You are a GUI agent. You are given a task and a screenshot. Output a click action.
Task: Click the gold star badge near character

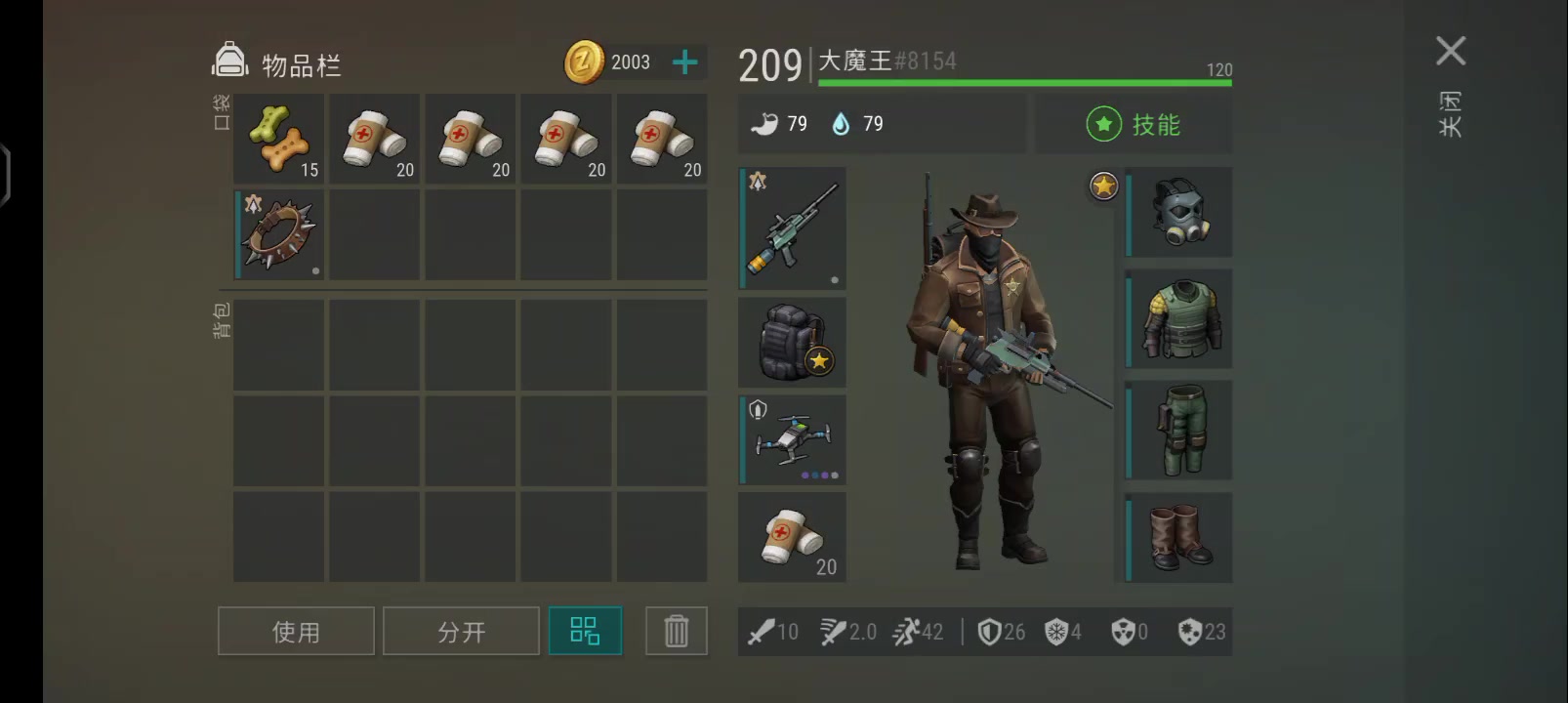pos(1103,186)
